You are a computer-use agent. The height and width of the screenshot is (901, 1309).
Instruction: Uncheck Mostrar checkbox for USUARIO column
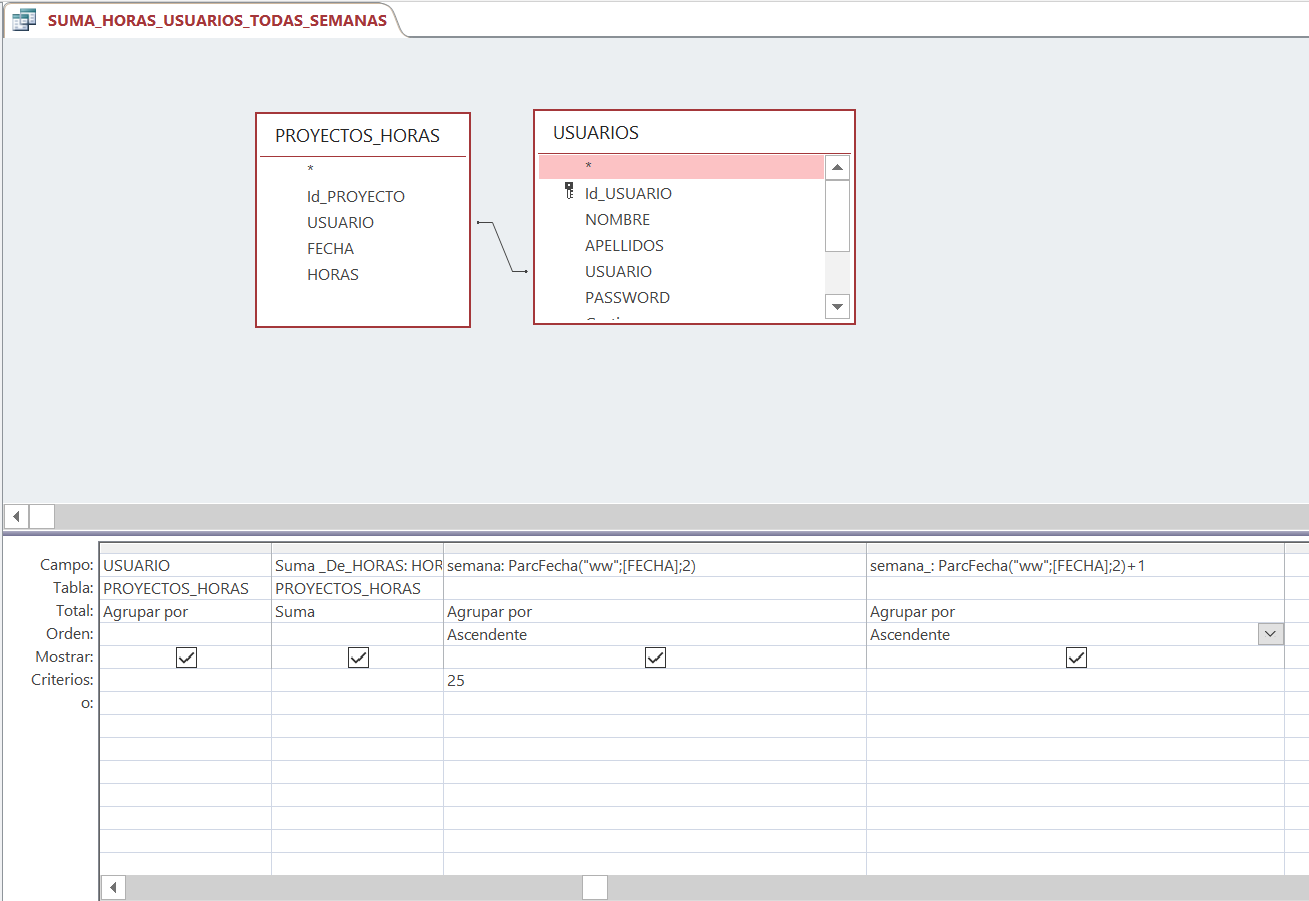[186, 657]
